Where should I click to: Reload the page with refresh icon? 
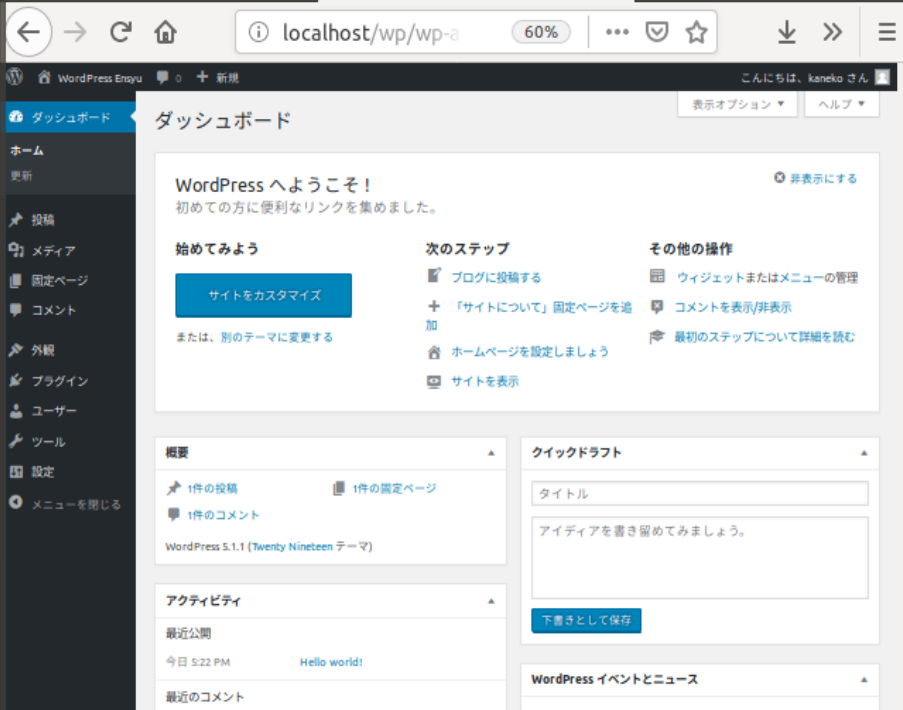[x=121, y=32]
